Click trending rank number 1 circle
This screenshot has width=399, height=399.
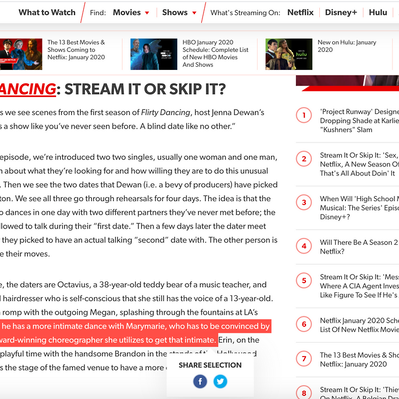coord(304,115)
